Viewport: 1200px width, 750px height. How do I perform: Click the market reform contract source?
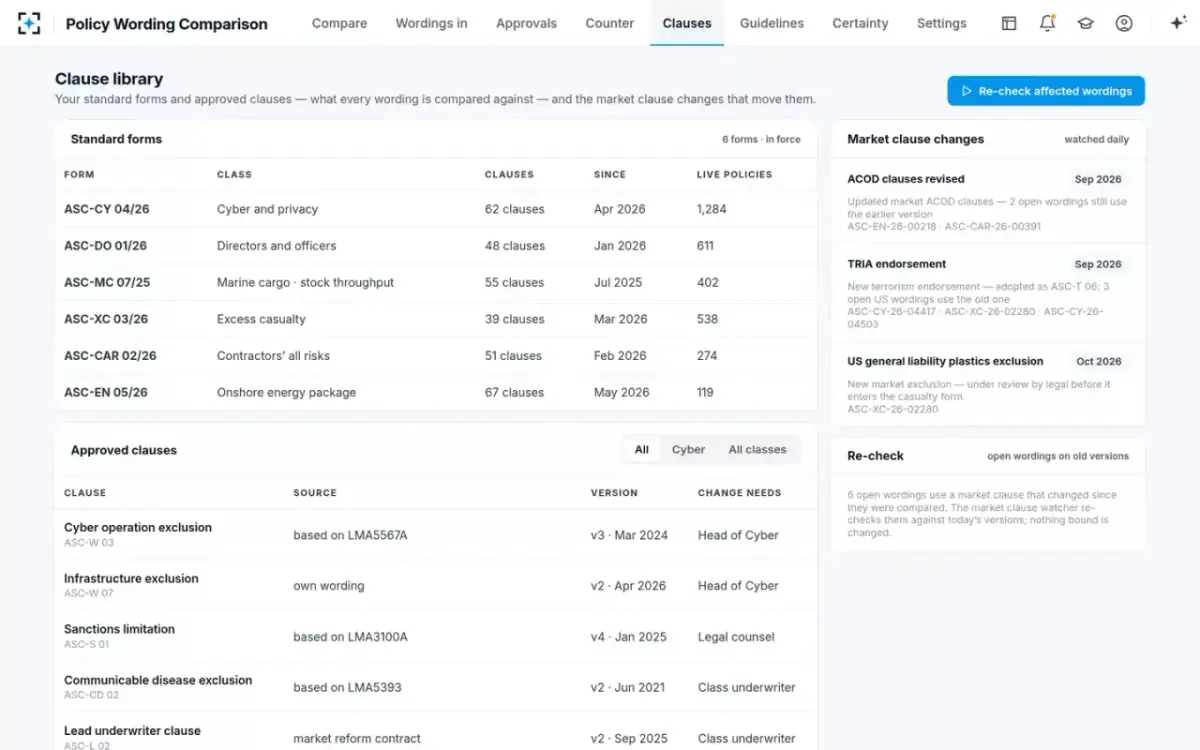[357, 739]
